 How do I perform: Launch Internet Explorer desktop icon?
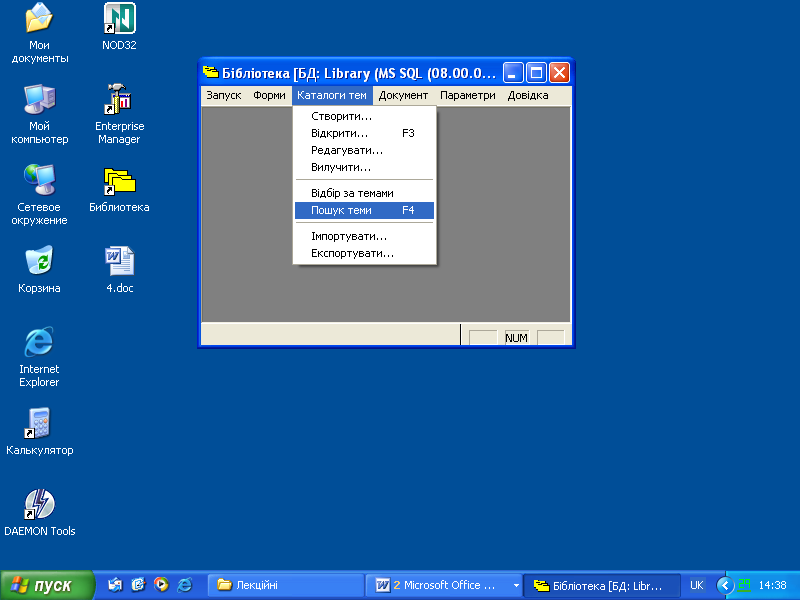[x=39, y=357]
